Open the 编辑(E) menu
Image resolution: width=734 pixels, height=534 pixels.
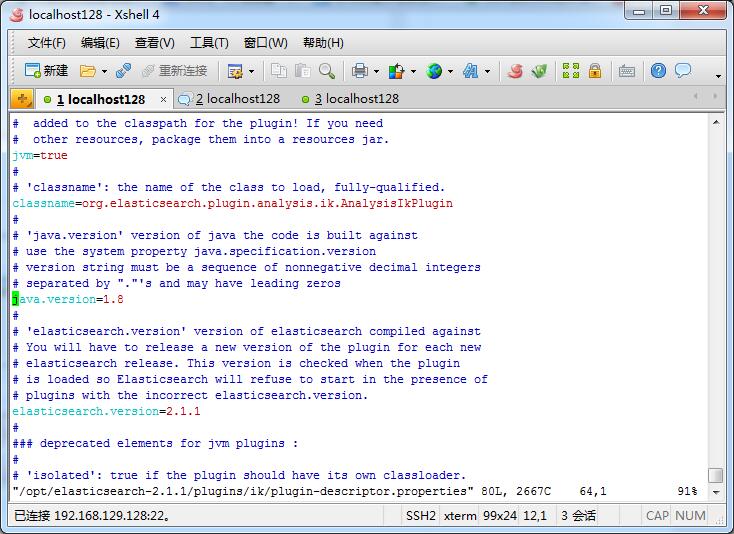[100, 43]
